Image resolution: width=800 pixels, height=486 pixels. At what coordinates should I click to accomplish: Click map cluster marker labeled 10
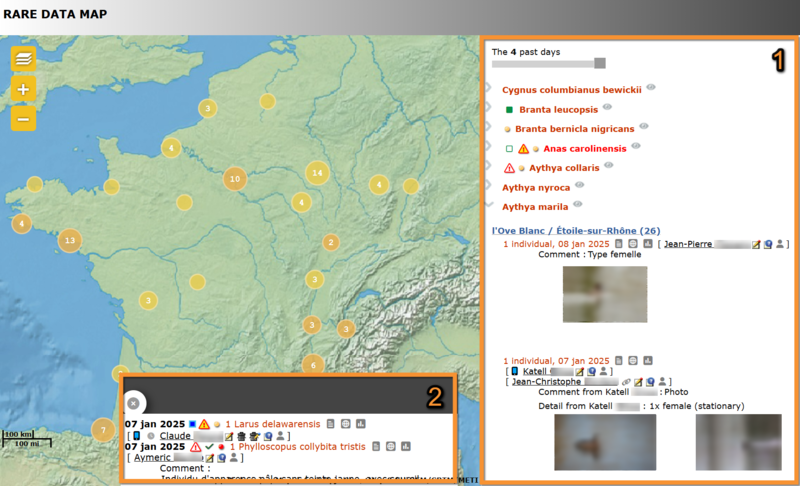click(x=235, y=179)
